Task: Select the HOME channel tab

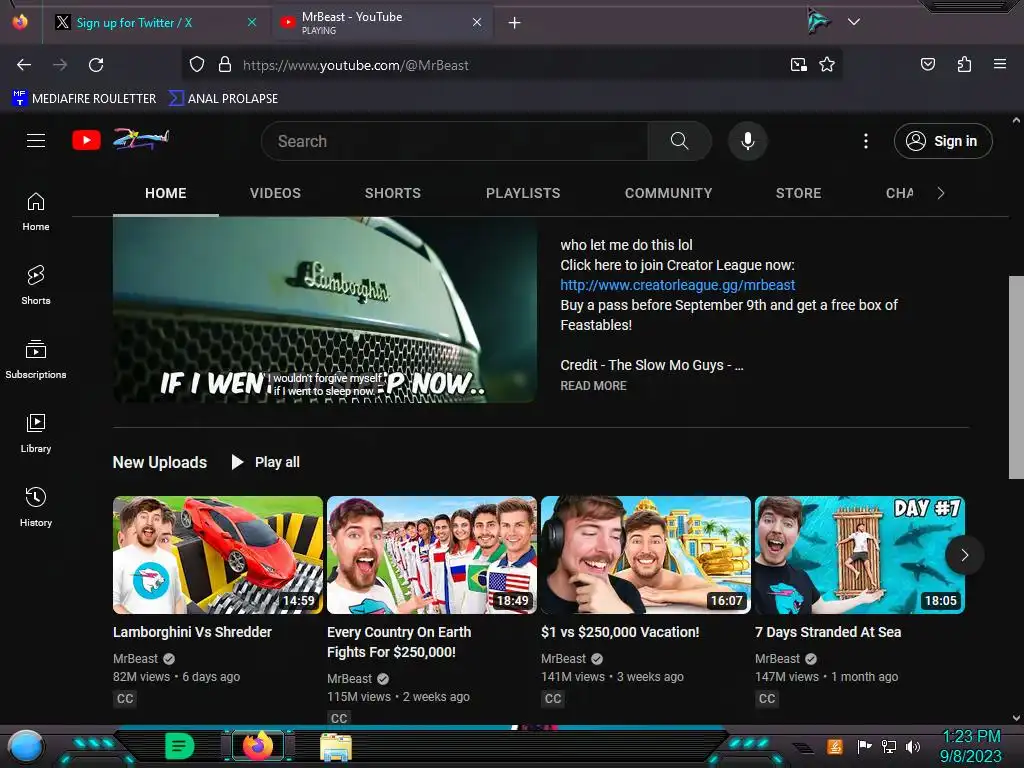Action: [165, 193]
